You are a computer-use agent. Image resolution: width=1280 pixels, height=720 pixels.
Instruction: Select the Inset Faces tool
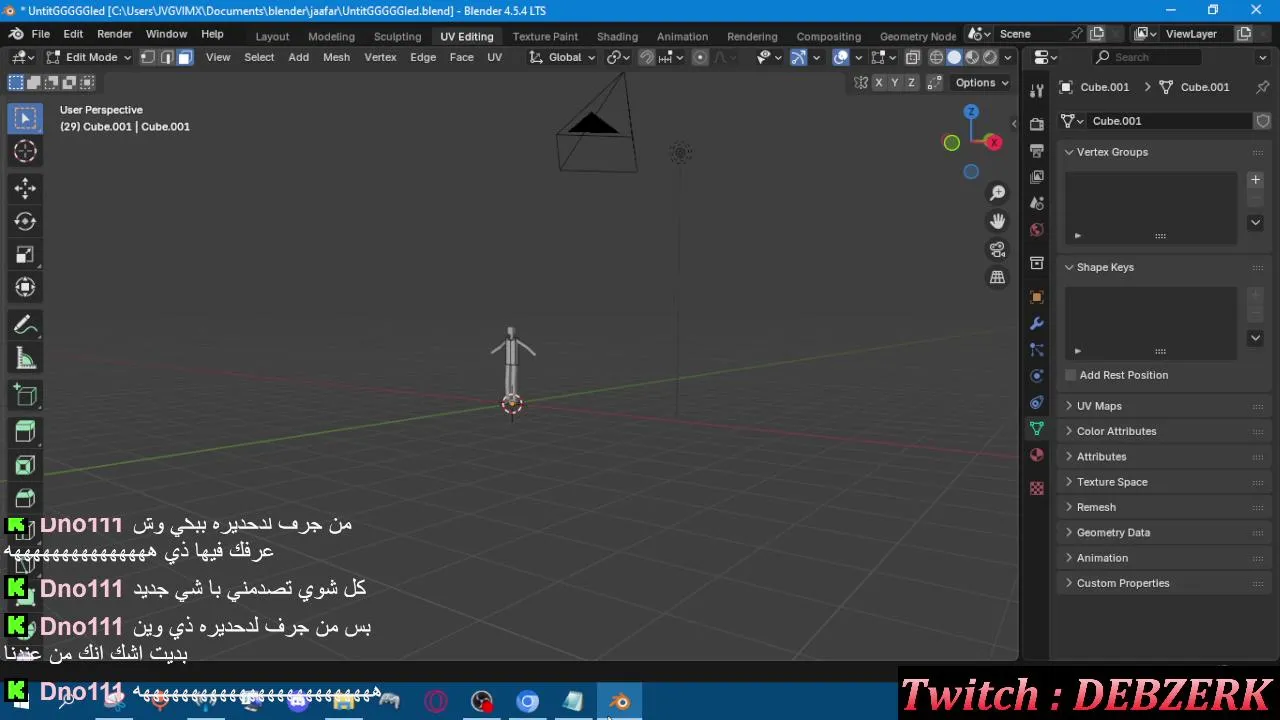tap(25, 465)
